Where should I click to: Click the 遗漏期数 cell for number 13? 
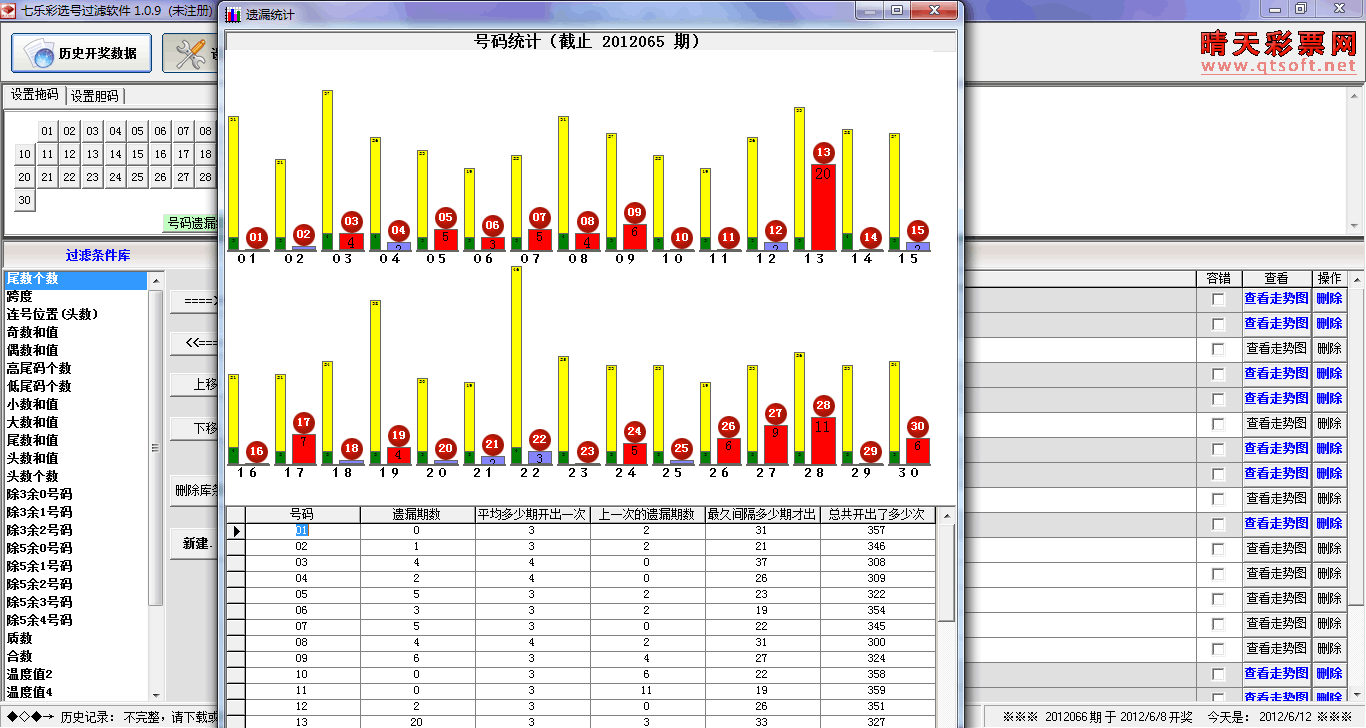point(417,721)
